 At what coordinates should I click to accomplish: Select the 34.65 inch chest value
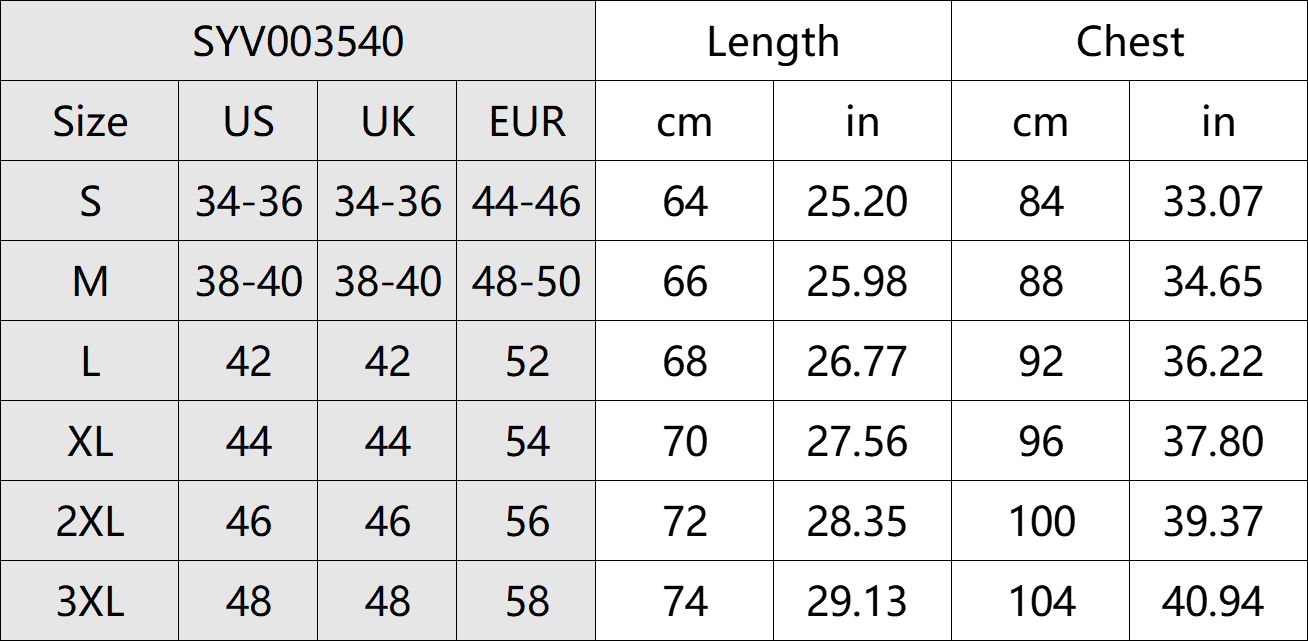1213,282
